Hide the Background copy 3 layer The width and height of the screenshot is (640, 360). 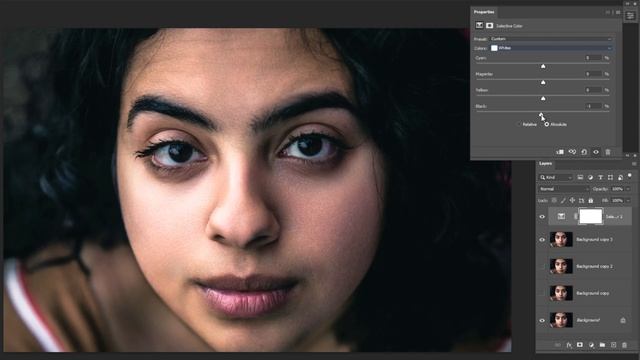(542, 240)
